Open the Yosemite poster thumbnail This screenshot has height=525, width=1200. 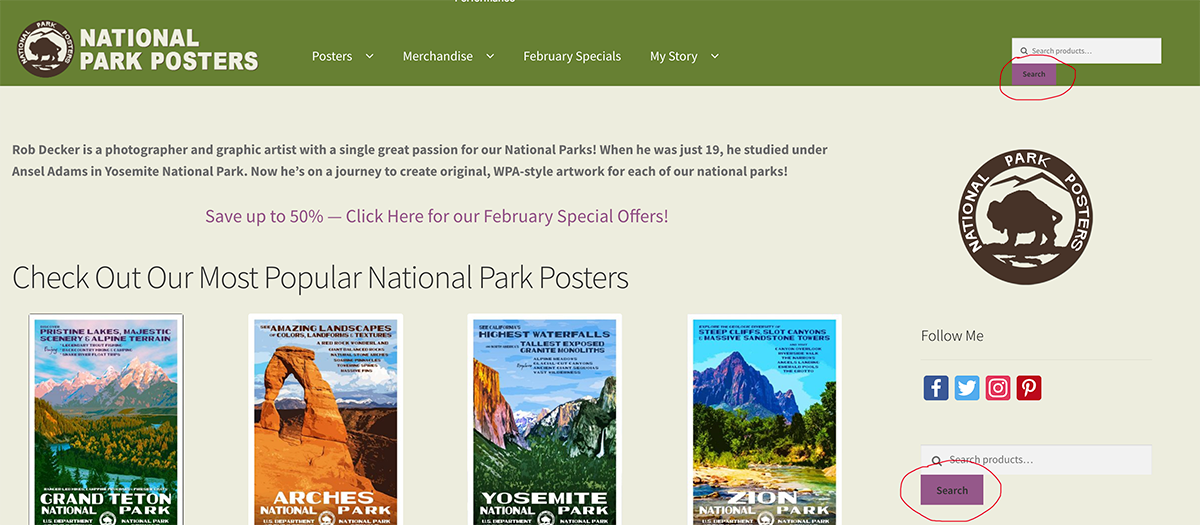pyautogui.click(x=545, y=420)
